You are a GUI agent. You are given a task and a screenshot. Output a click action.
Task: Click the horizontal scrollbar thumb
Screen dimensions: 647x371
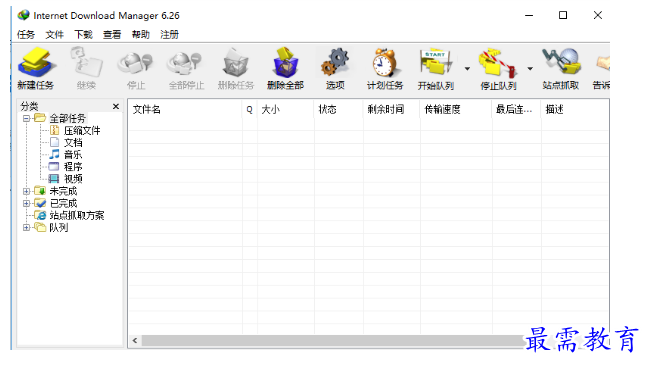tap(334, 340)
